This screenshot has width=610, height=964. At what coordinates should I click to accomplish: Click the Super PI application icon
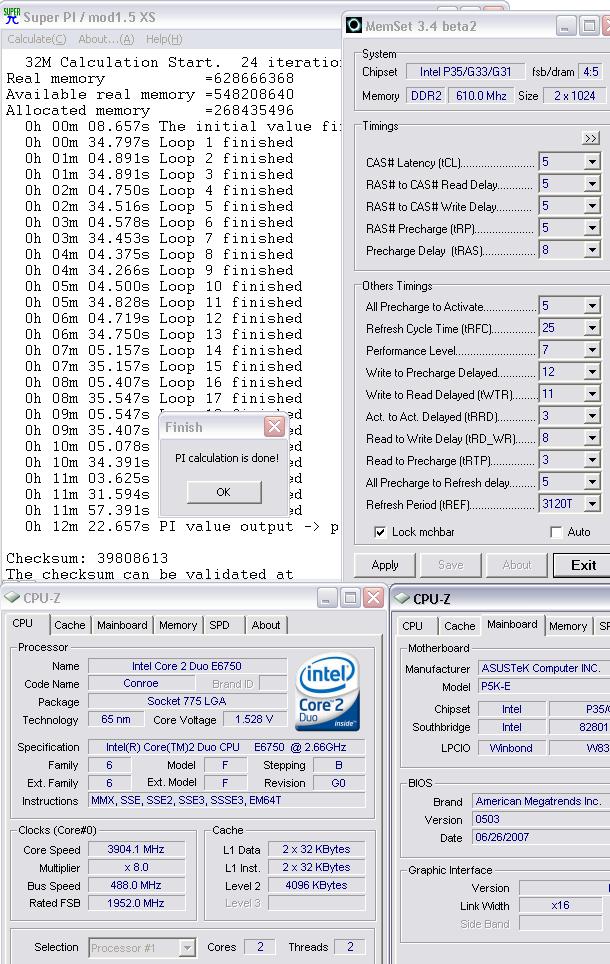tap(11, 16)
